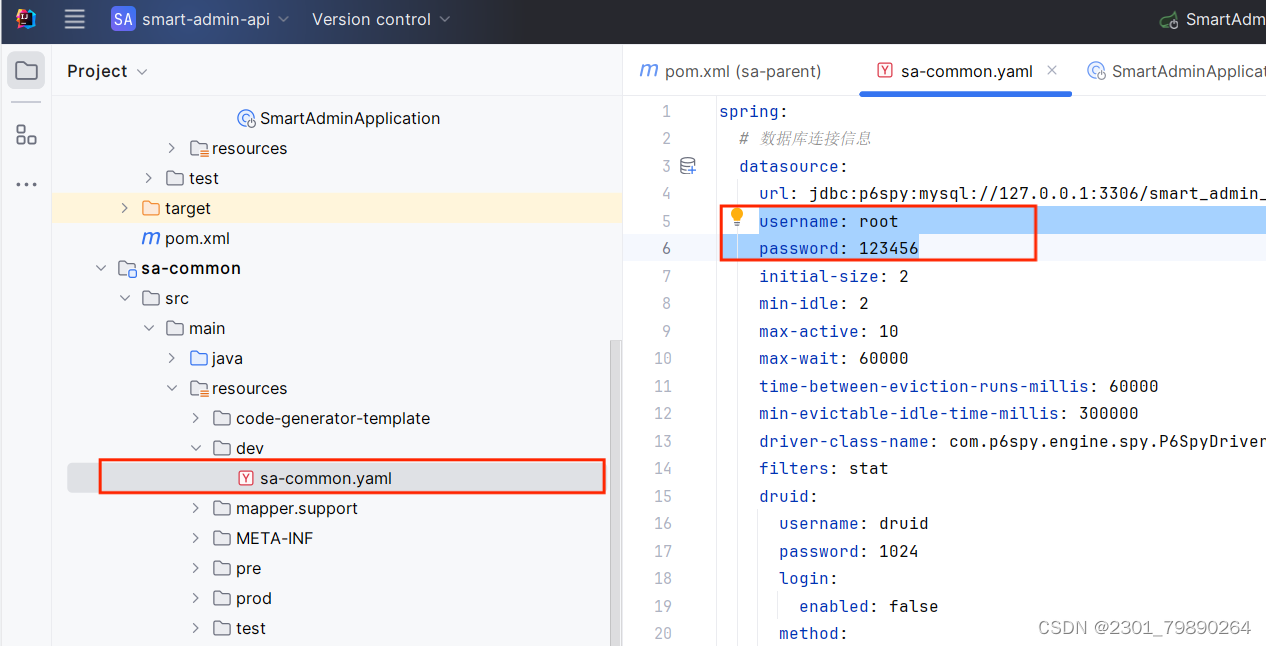Click the 'enabled: false' line

tap(868, 606)
